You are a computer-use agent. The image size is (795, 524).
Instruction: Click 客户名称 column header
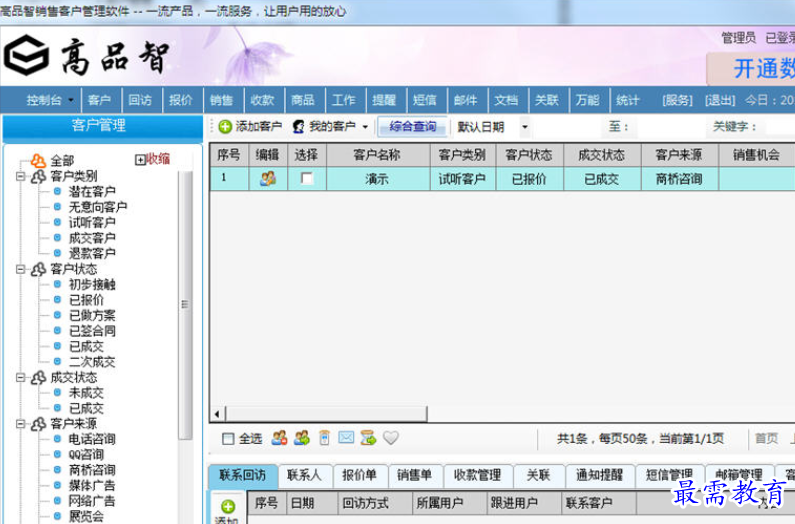click(x=378, y=155)
